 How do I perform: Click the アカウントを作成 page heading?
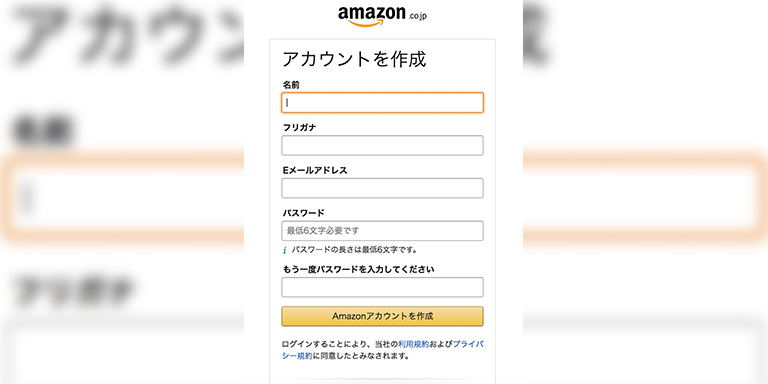(354, 59)
